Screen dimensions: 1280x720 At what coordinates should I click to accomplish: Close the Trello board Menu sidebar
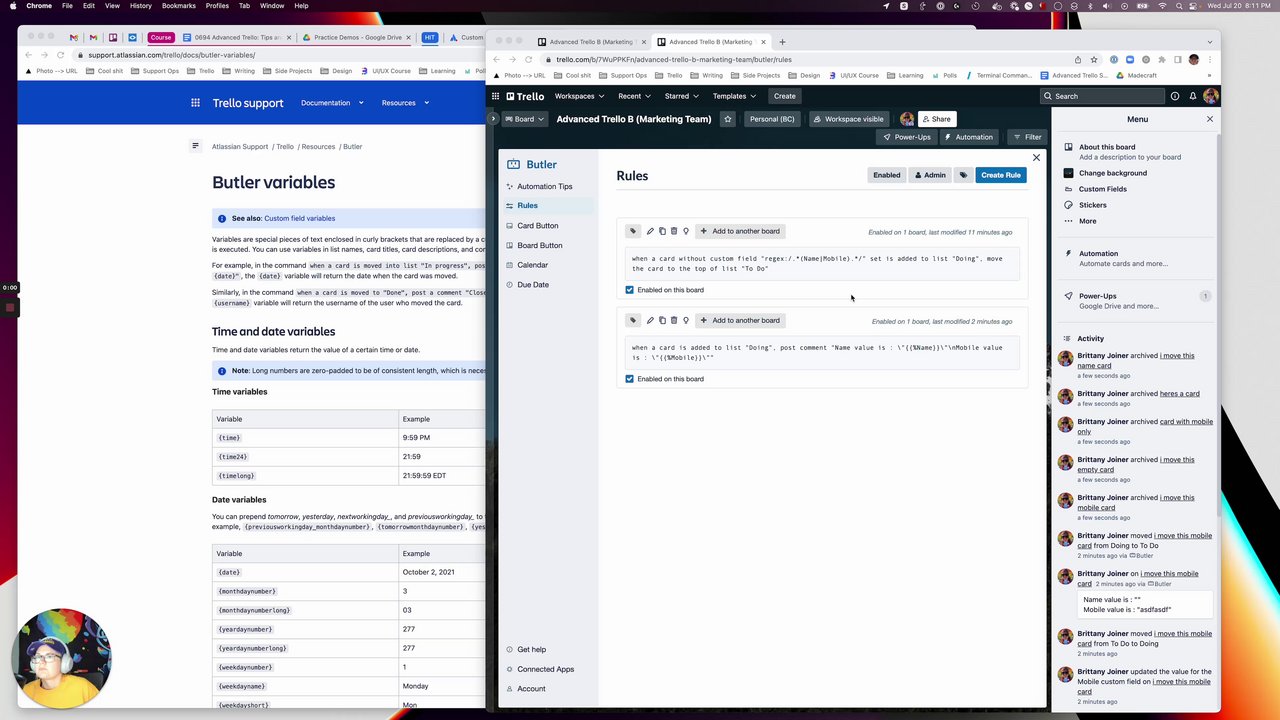pyautogui.click(x=1209, y=119)
